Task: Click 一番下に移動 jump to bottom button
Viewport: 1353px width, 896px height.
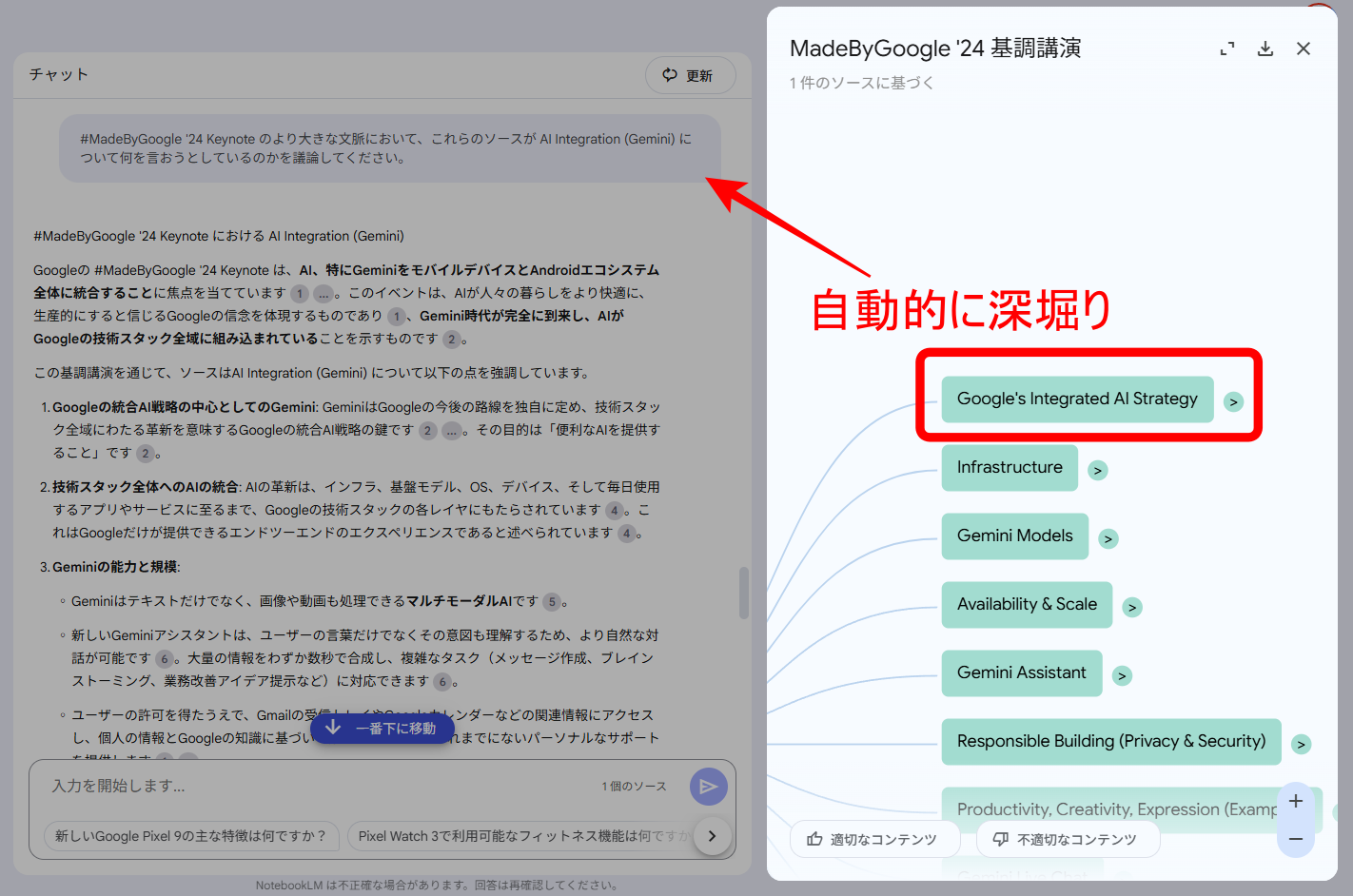Action: click(382, 728)
